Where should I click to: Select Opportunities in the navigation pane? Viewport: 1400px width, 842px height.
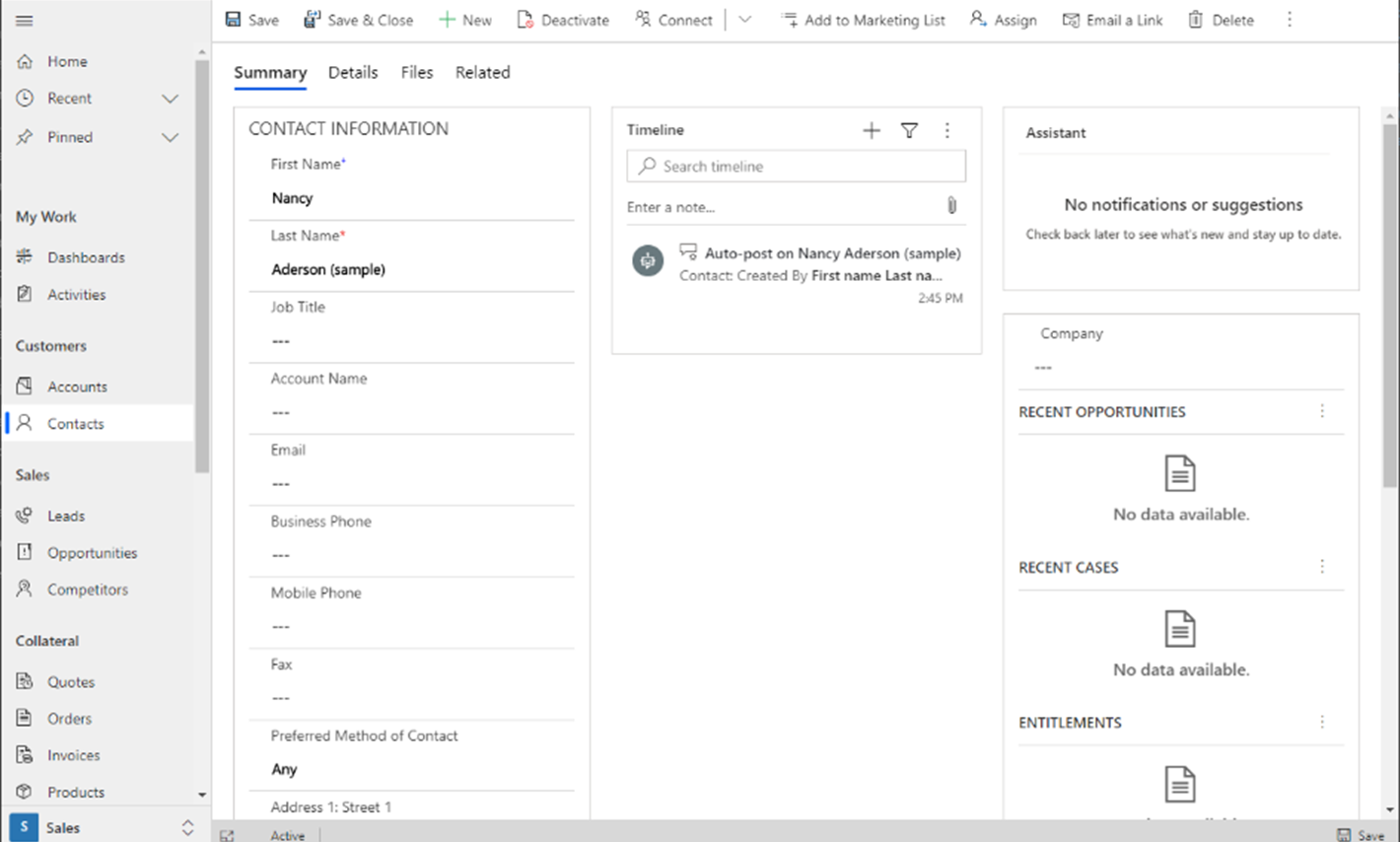click(94, 552)
